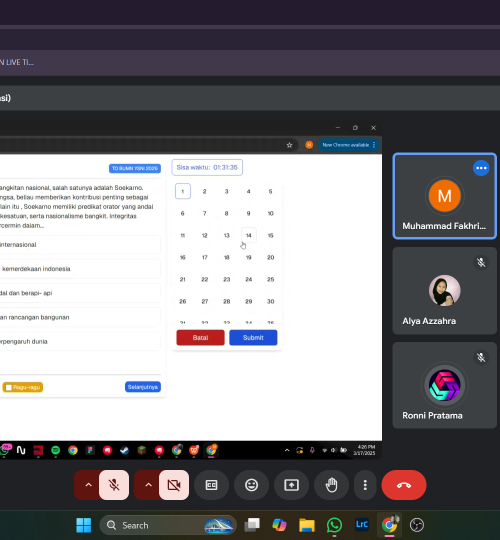The width and height of the screenshot is (500, 540).
Task: Open Minecraft block icon in shared taskbar
Action: click(x=142, y=450)
